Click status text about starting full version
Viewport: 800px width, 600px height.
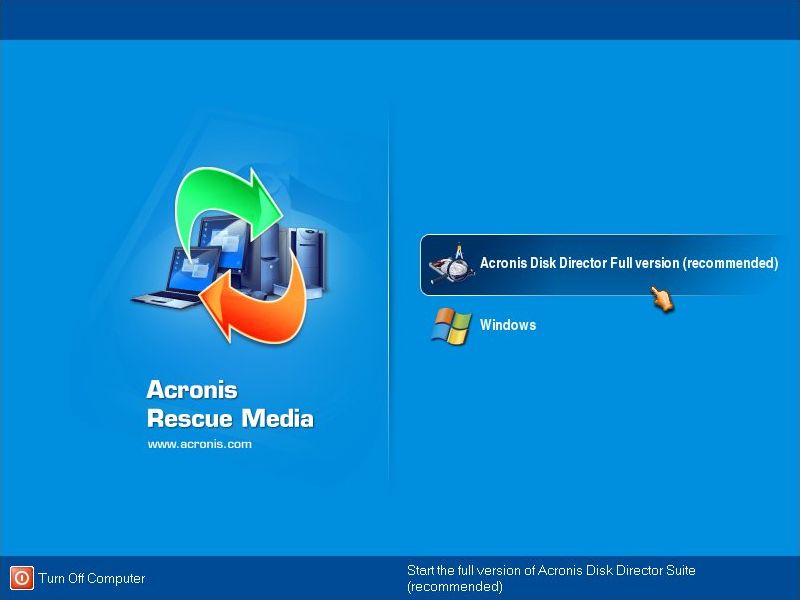point(551,578)
